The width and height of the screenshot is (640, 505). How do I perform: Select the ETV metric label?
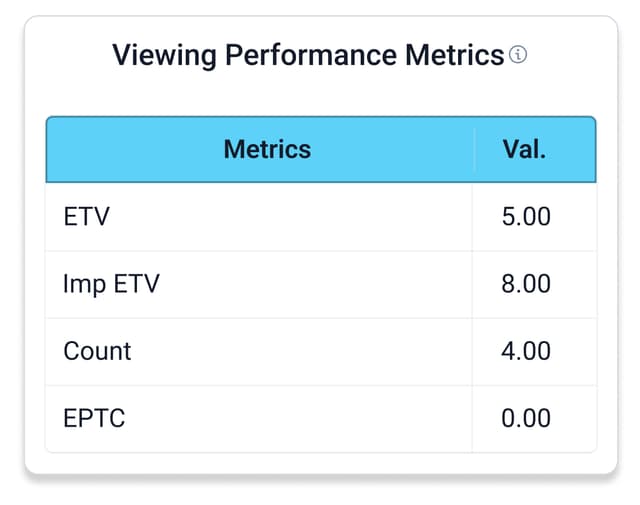(86, 216)
